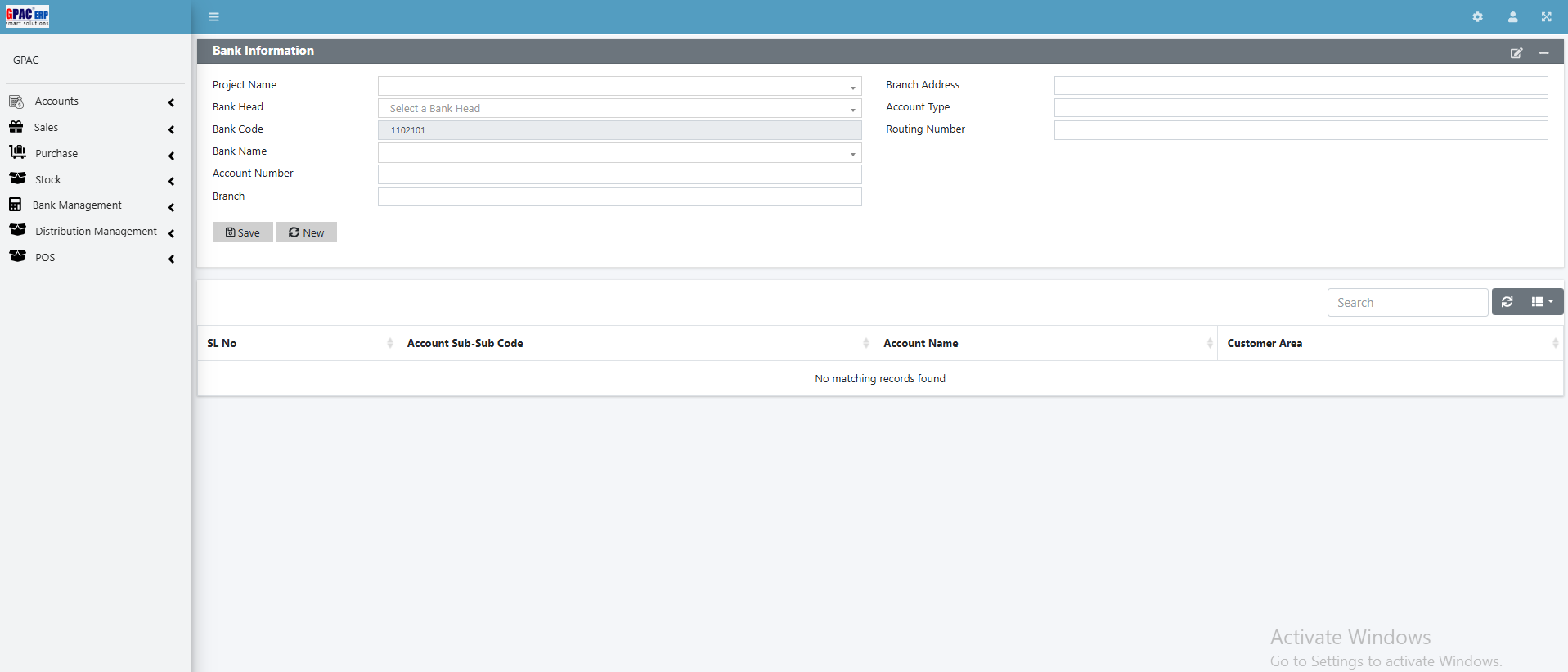1568x672 pixels.
Task: Click the Accounts sidebar icon
Action: click(x=16, y=101)
